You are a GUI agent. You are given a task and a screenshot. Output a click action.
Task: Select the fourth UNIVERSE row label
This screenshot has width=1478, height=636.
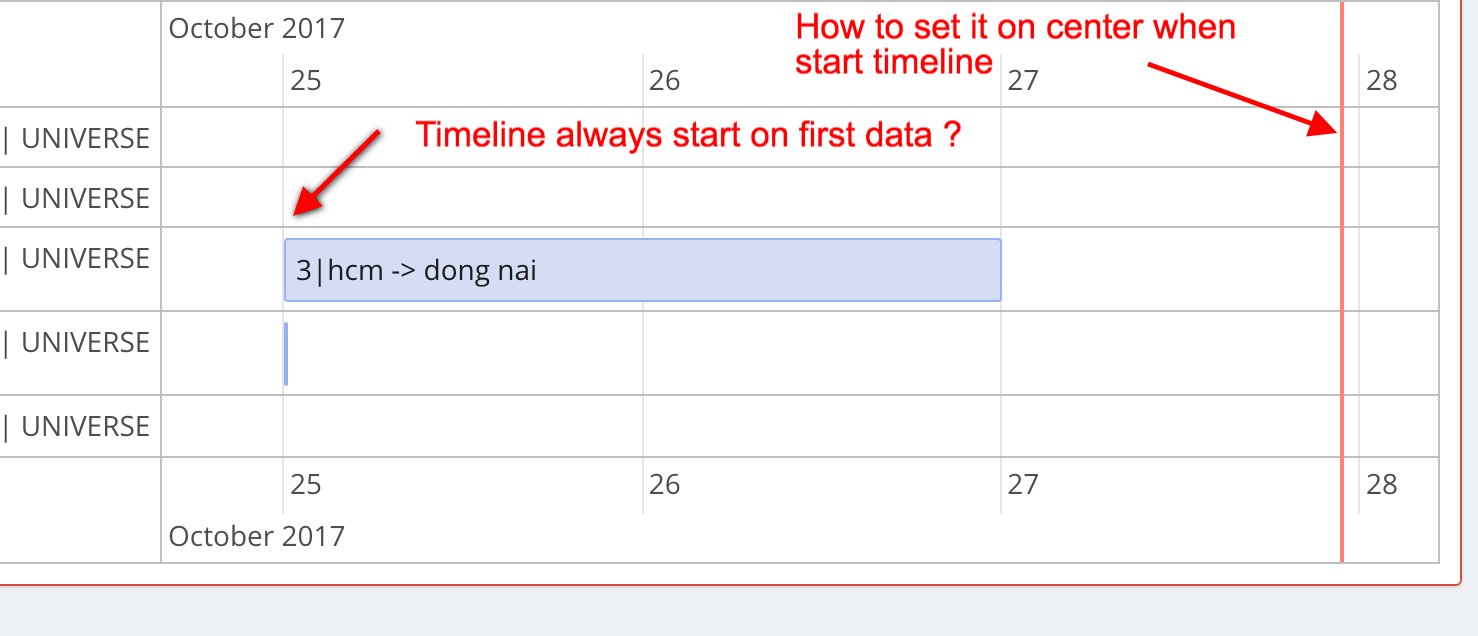76,341
